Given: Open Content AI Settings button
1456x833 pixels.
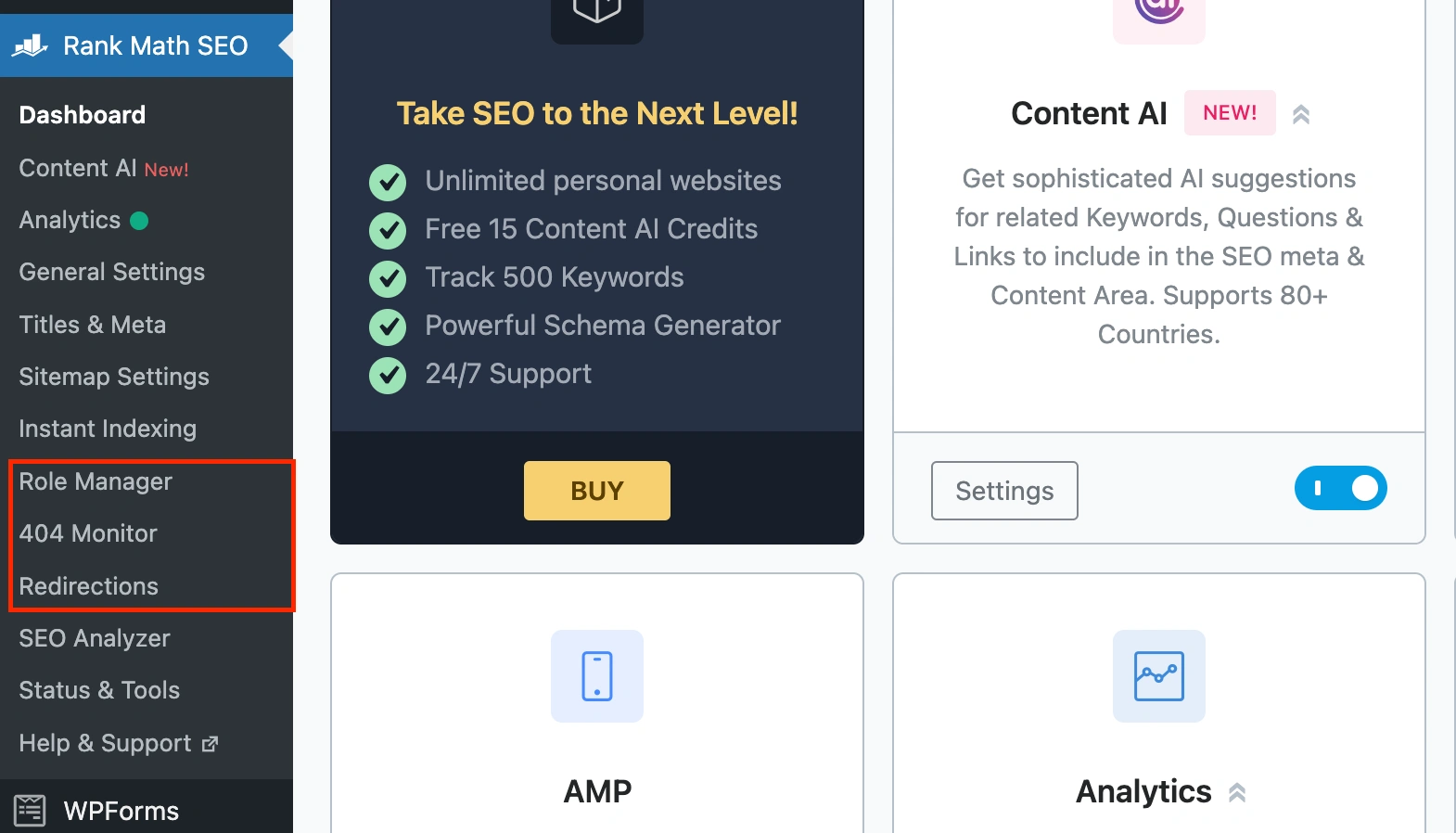Looking at the screenshot, I should 1004,491.
